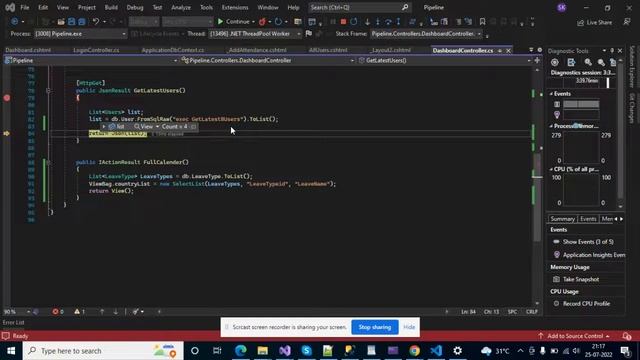640x360 pixels.
Task: Open Diagnostic Tools settings gear icon
Action: 555,62
